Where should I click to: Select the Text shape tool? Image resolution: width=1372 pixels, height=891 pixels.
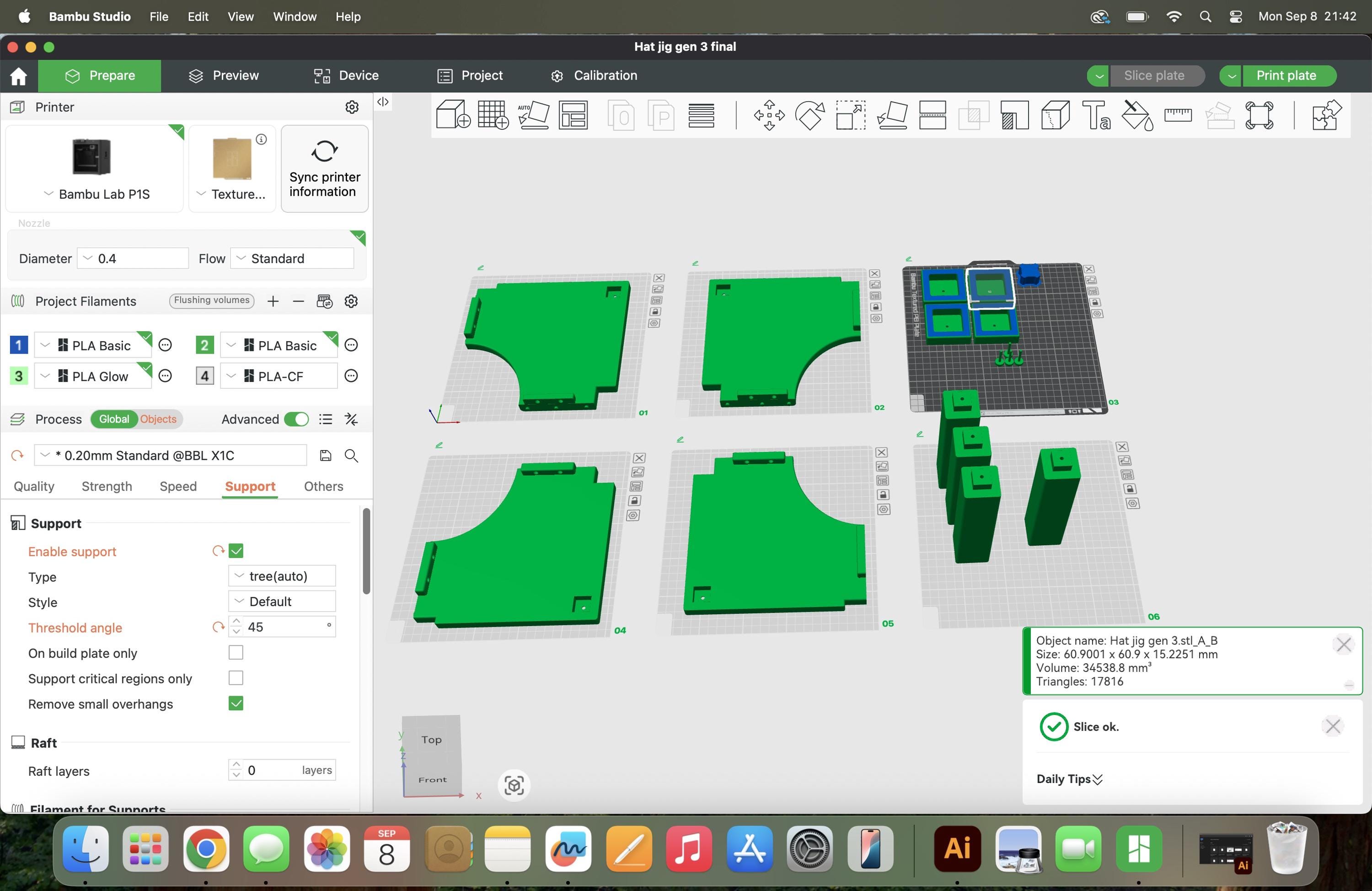pos(1096,115)
